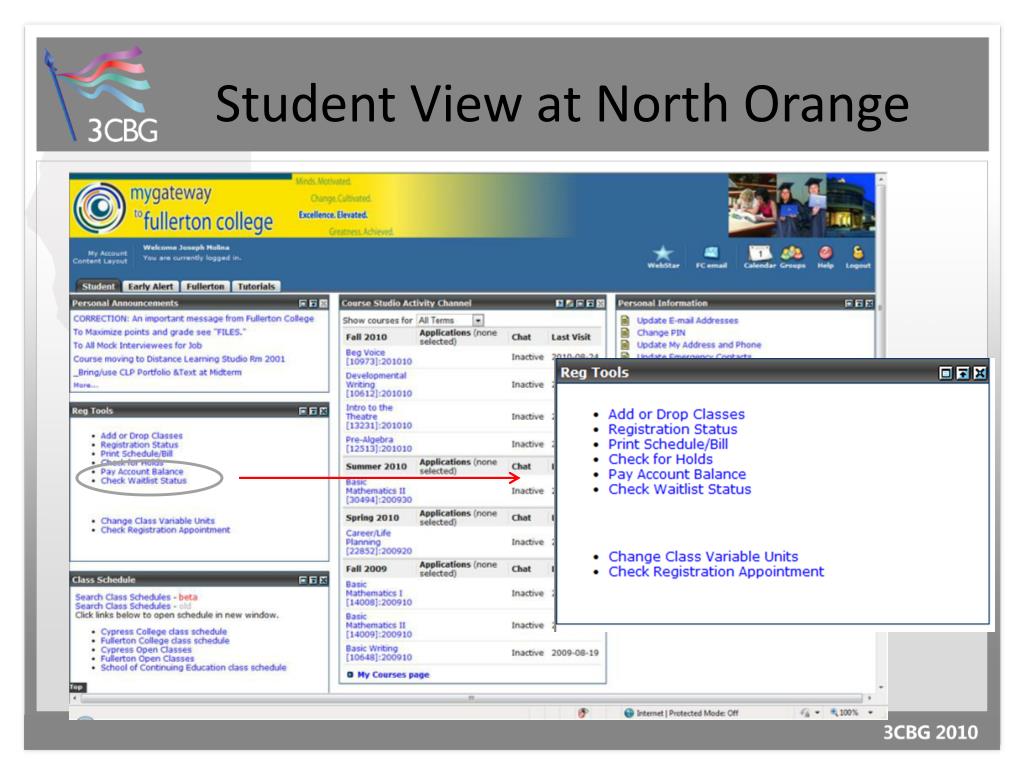1024x768 pixels.
Task: Open Print Schedule/Bill in enlarged Reg Tools
Action: pos(668,444)
